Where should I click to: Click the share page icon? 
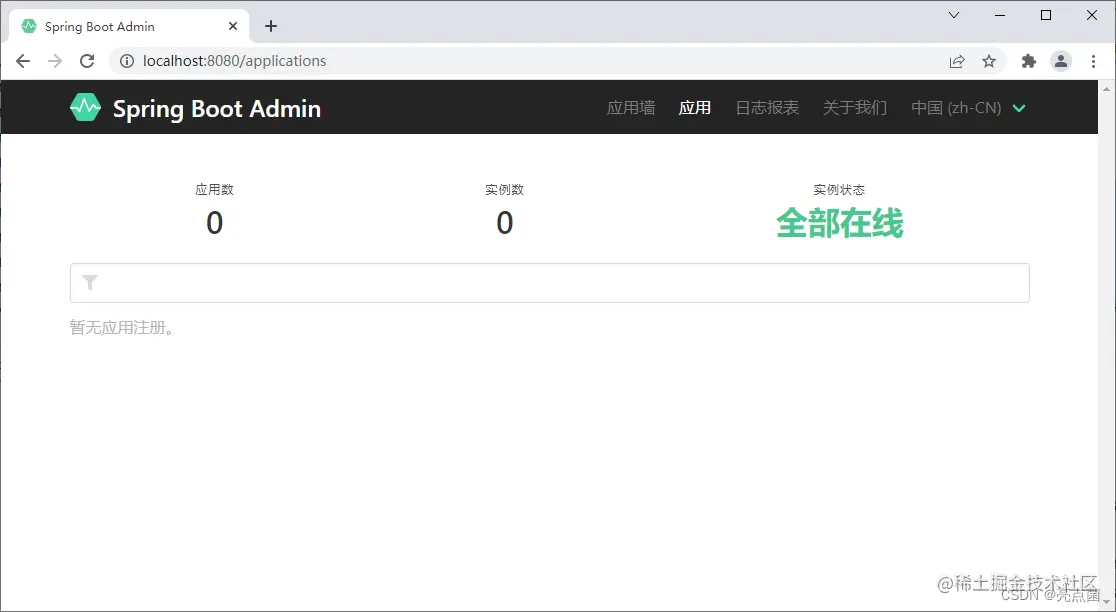pos(957,61)
